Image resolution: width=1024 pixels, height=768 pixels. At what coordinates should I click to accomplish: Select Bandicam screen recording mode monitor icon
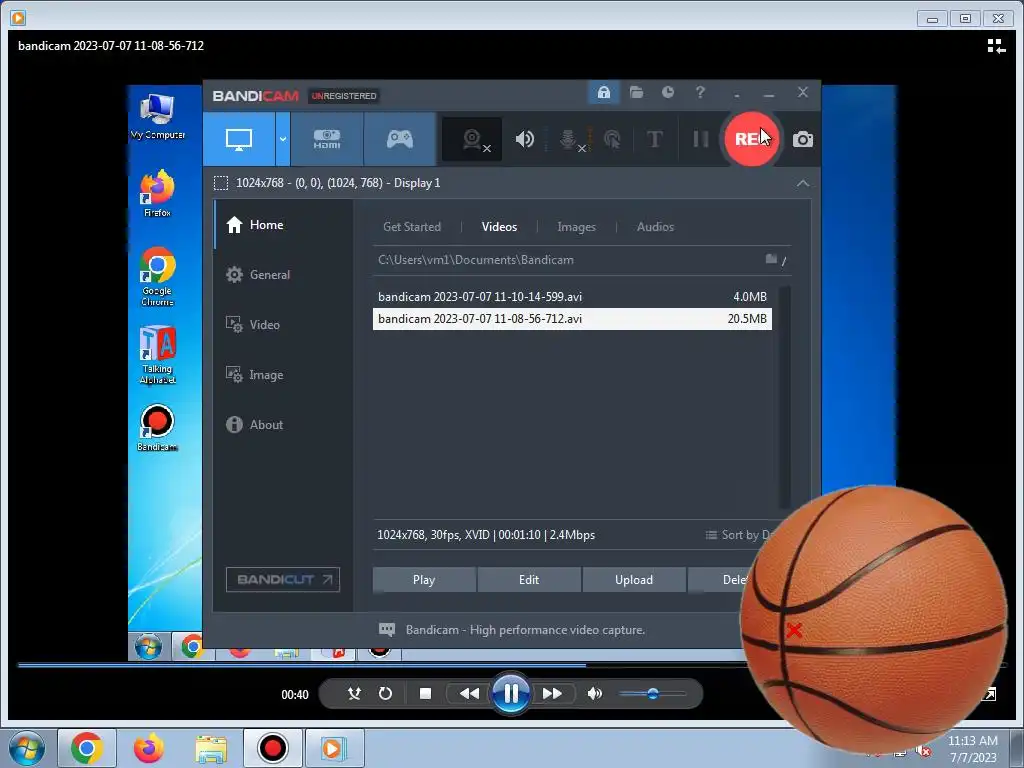coord(239,139)
